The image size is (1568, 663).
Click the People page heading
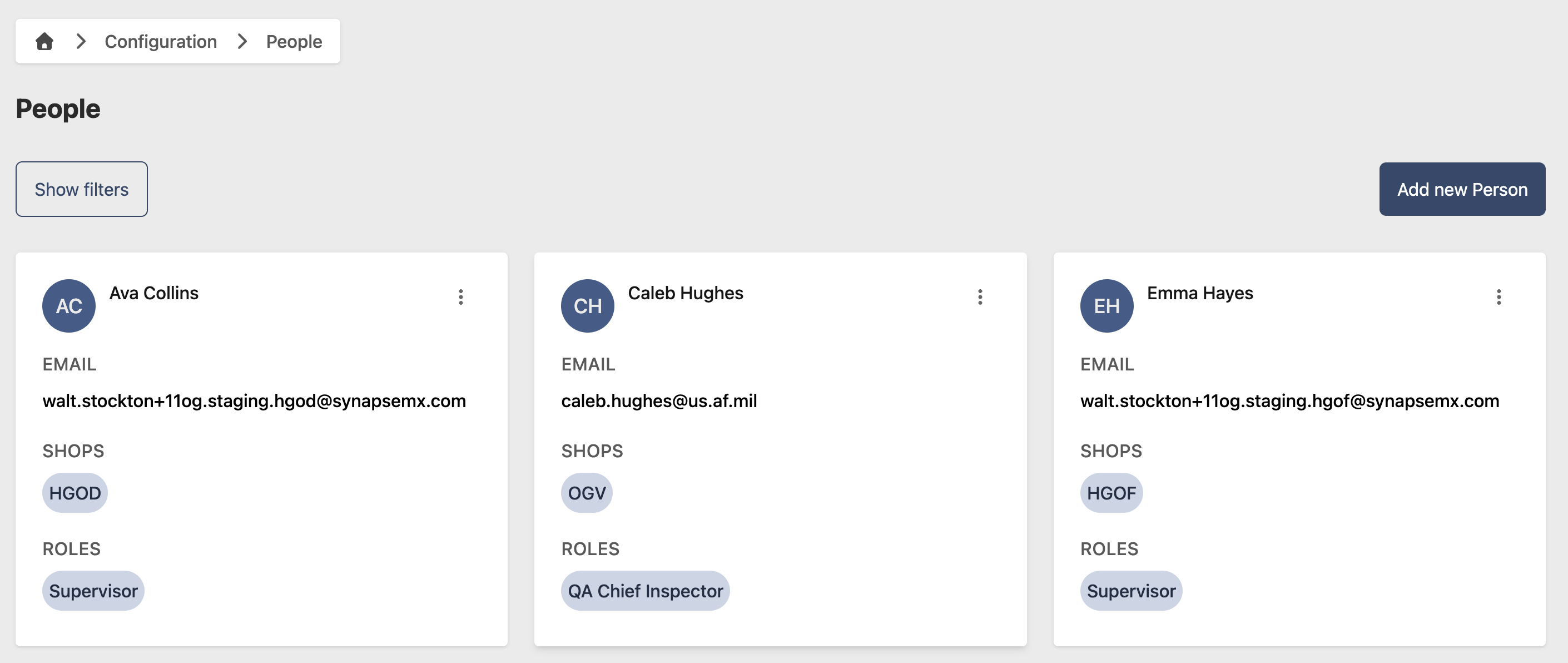click(58, 109)
